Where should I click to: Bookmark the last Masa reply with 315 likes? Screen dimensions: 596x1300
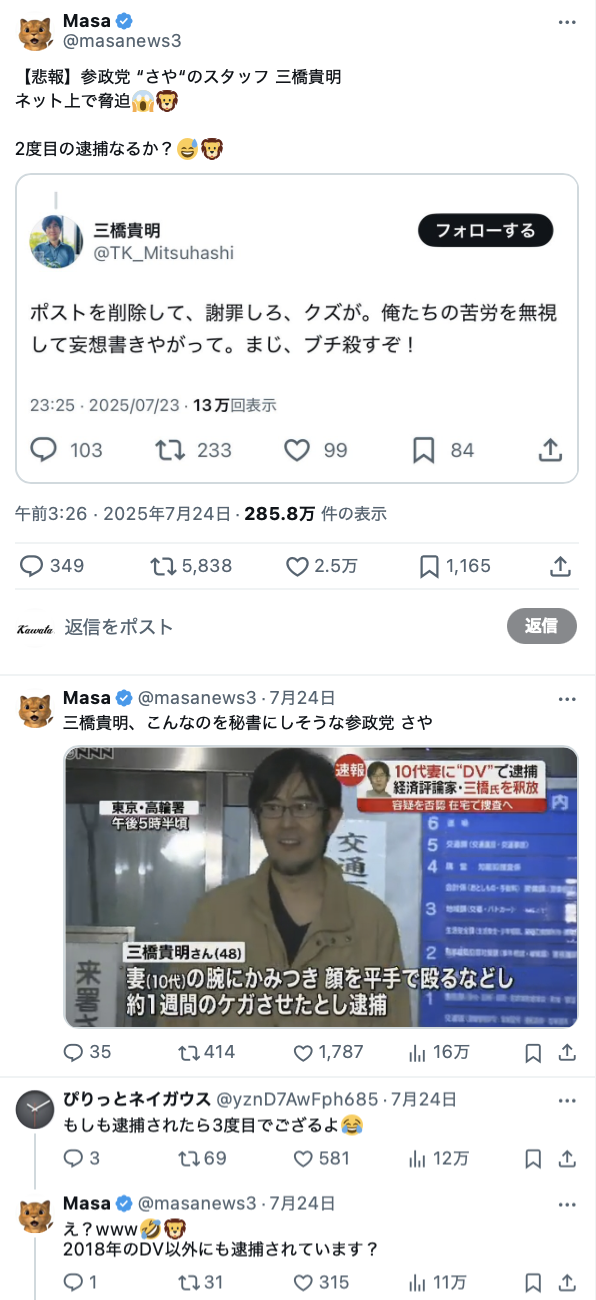(534, 1282)
